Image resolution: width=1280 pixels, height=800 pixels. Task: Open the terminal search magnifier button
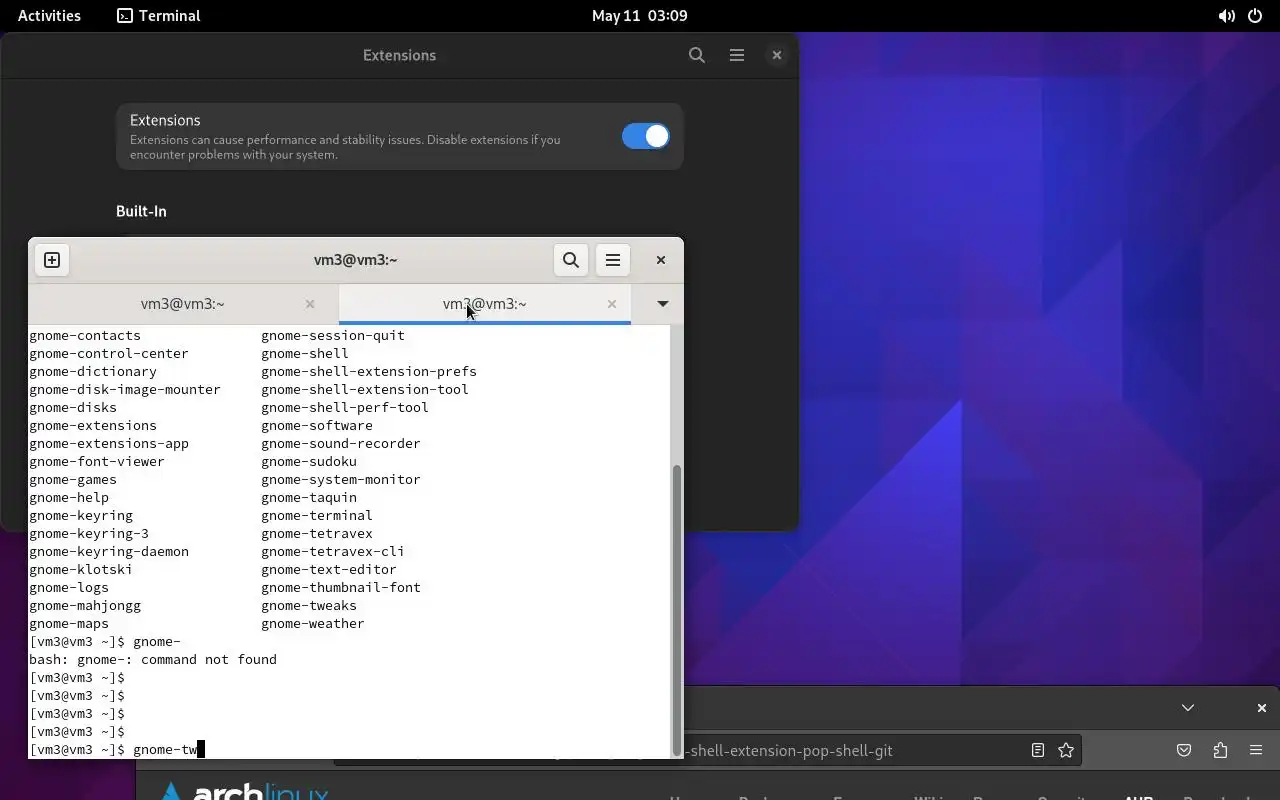point(571,260)
